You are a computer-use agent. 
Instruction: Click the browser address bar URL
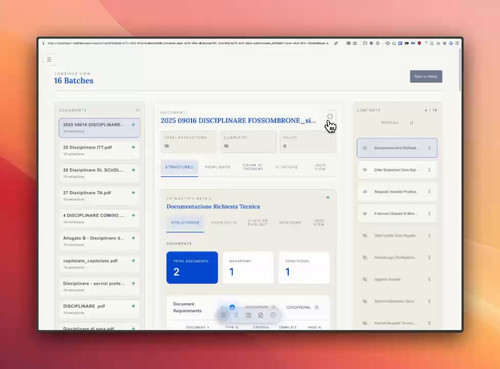(188, 43)
